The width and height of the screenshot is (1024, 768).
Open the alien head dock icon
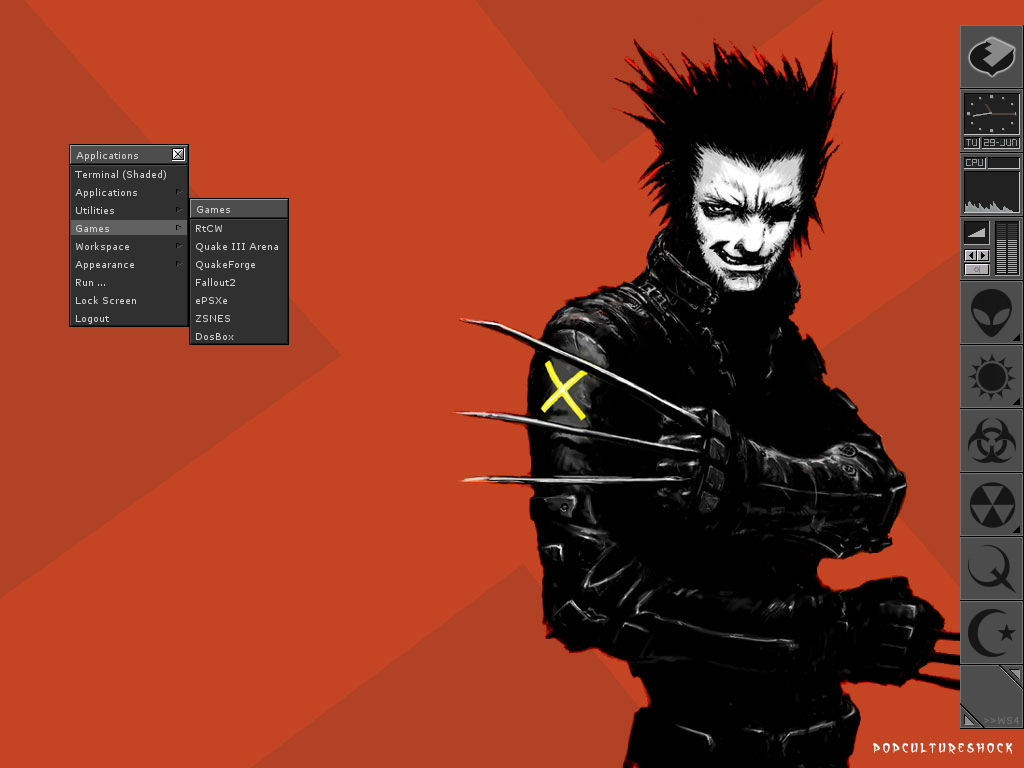point(991,313)
